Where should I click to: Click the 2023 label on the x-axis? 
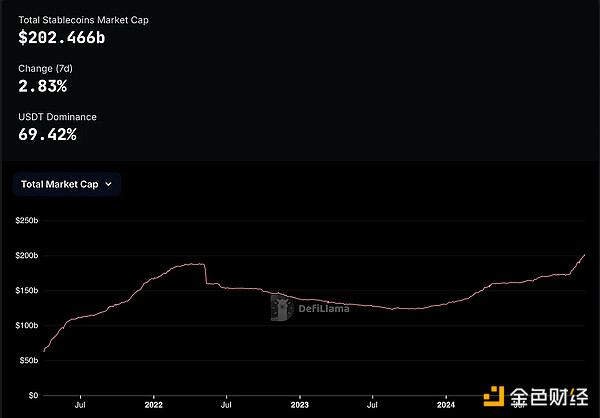click(x=299, y=408)
